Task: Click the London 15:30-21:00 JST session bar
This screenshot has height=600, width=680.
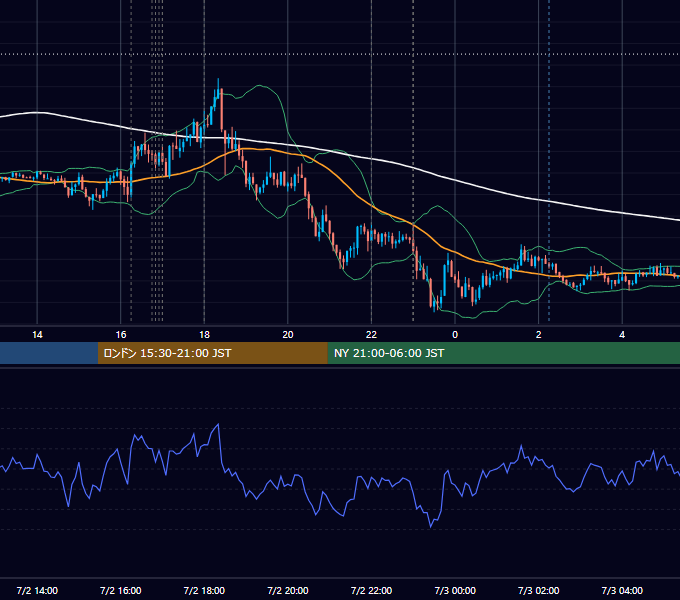Action: pyautogui.click(x=212, y=353)
